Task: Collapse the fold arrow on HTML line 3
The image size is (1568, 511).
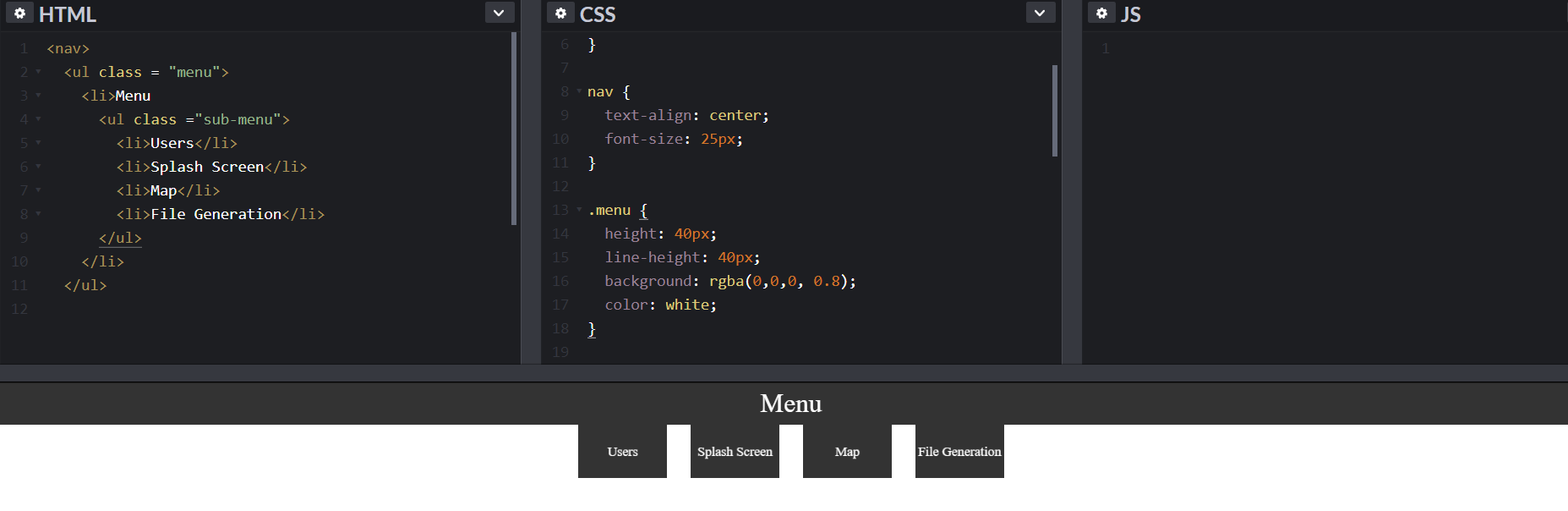Action: [x=38, y=96]
